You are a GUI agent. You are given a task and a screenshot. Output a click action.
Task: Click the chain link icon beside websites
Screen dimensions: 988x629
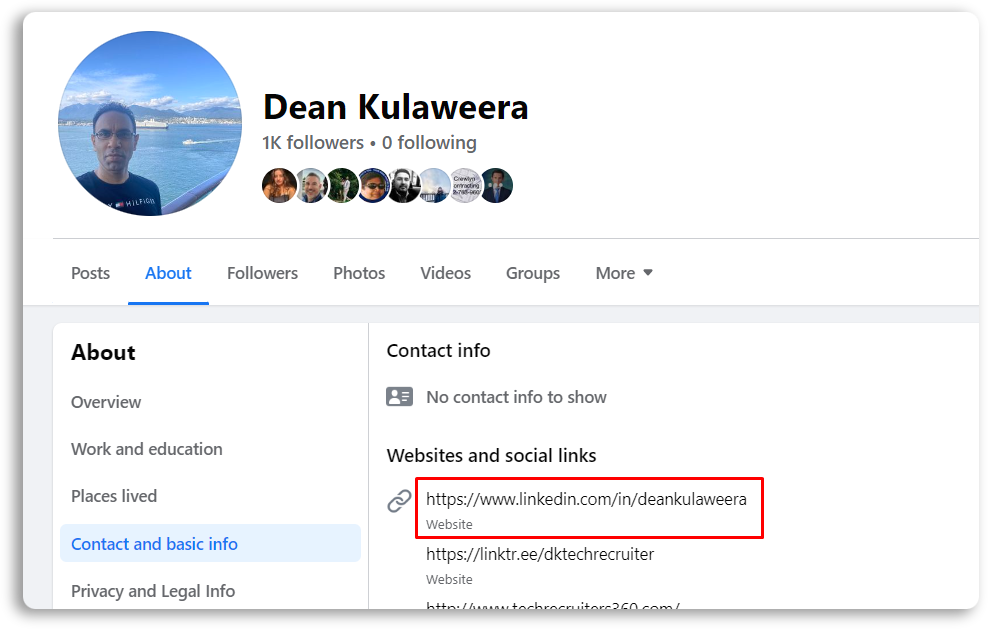[x=399, y=502]
